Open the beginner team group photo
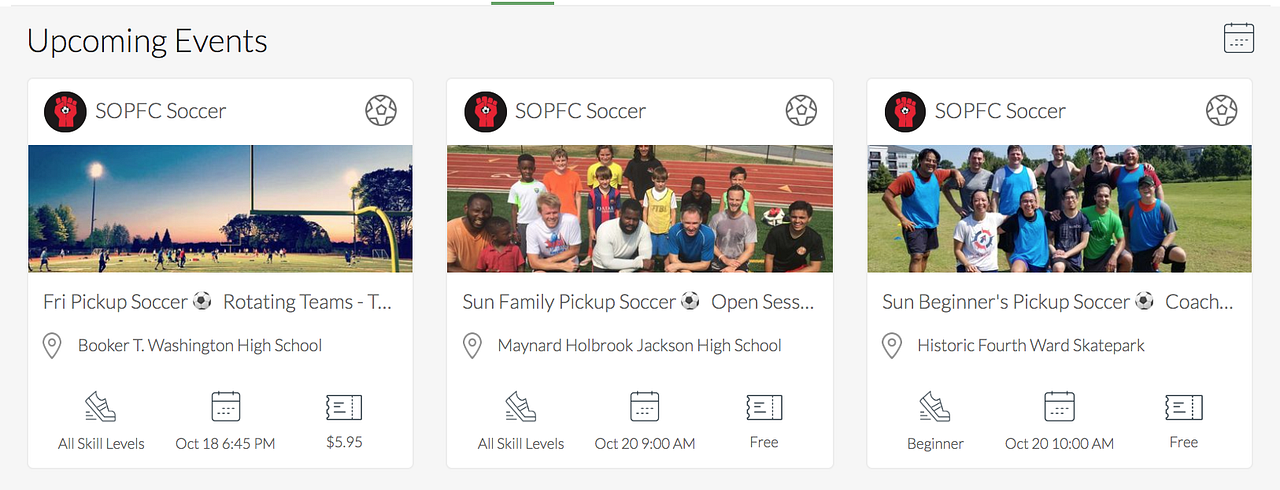 click(x=1059, y=208)
